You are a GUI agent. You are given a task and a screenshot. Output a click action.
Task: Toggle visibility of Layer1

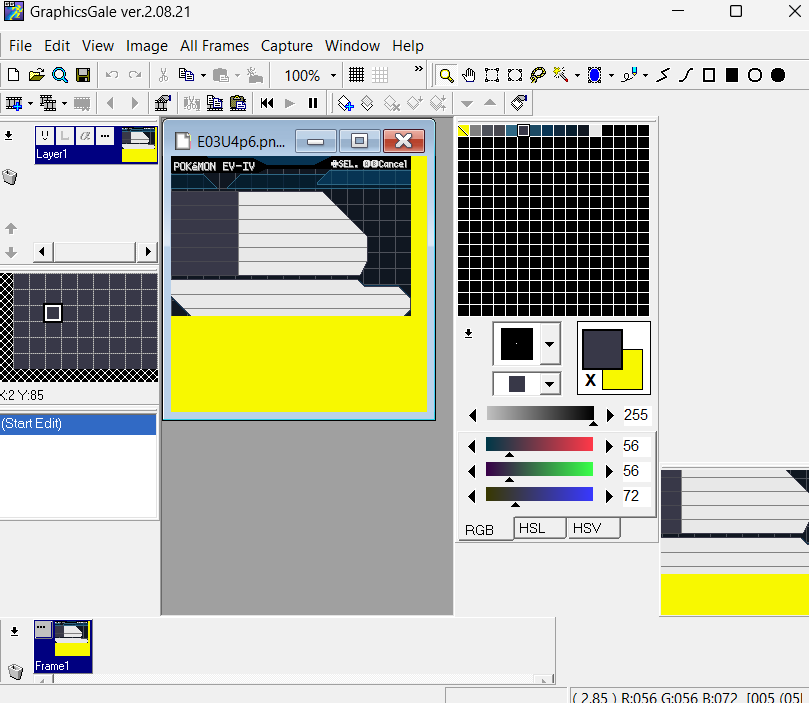tap(46, 136)
